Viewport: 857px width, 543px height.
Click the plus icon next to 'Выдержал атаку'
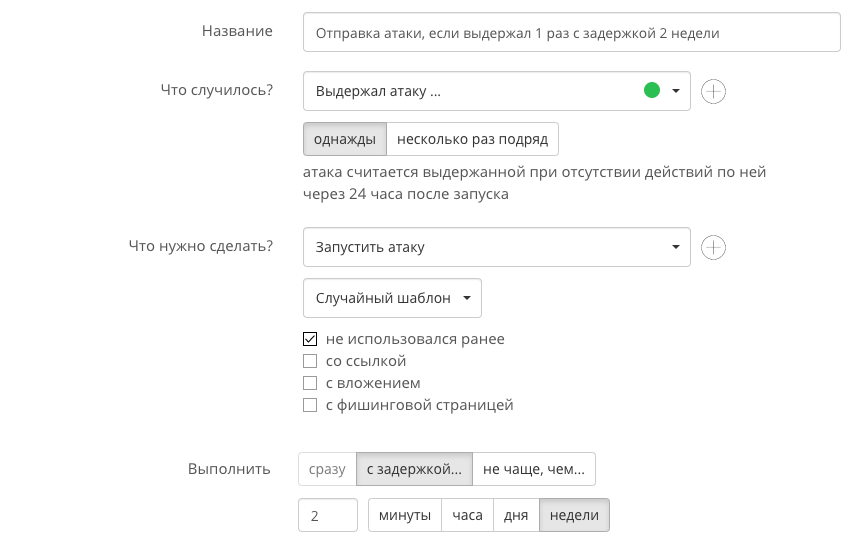click(713, 91)
